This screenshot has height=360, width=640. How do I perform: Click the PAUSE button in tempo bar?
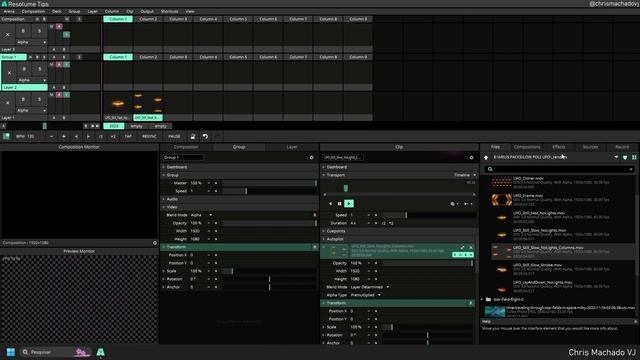174,136
